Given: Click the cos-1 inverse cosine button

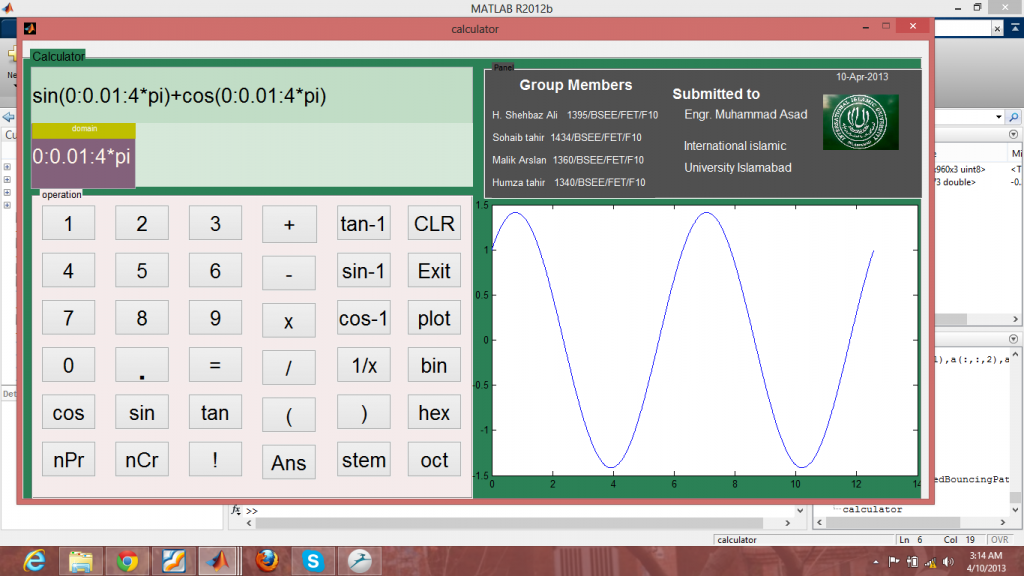Looking at the screenshot, I should tap(364, 318).
